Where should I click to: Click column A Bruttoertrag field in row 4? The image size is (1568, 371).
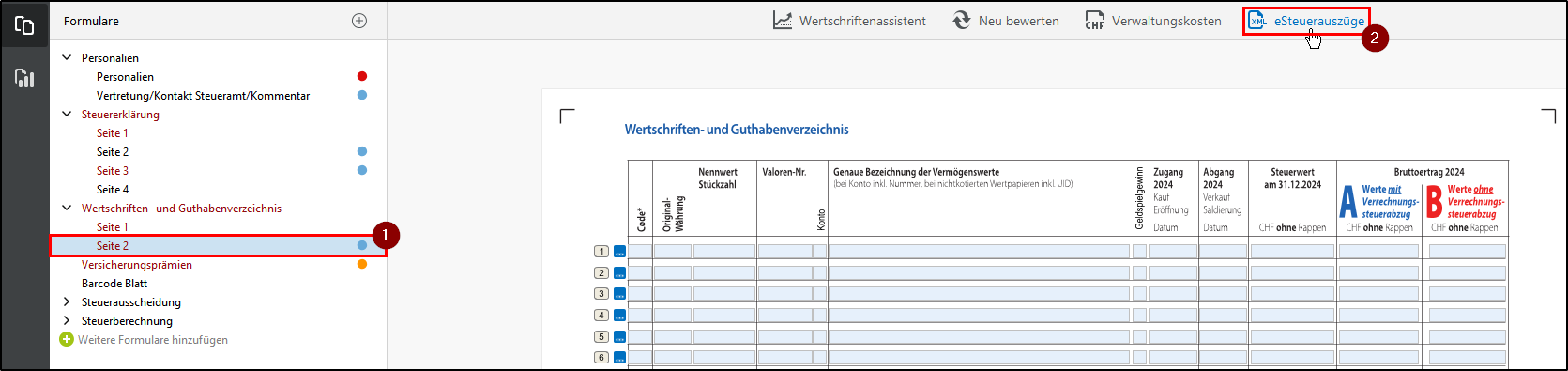[1379, 316]
